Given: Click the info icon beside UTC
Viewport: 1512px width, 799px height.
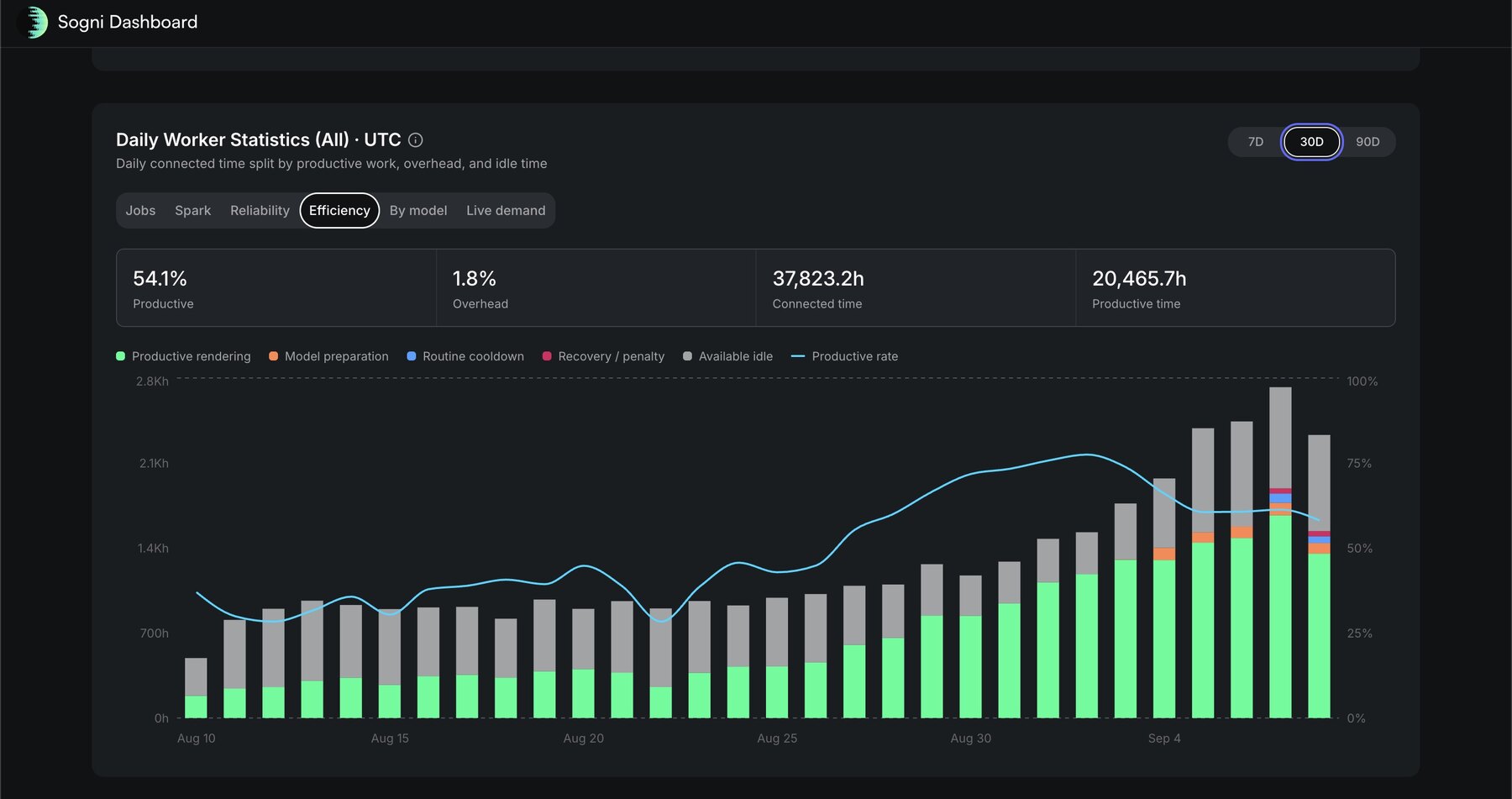Looking at the screenshot, I should coord(415,140).
